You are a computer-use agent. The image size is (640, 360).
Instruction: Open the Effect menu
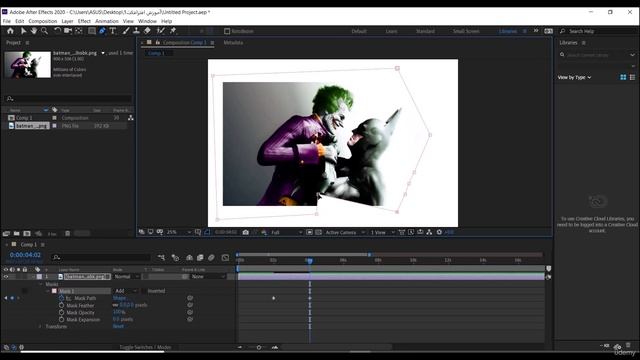(84, 21)
